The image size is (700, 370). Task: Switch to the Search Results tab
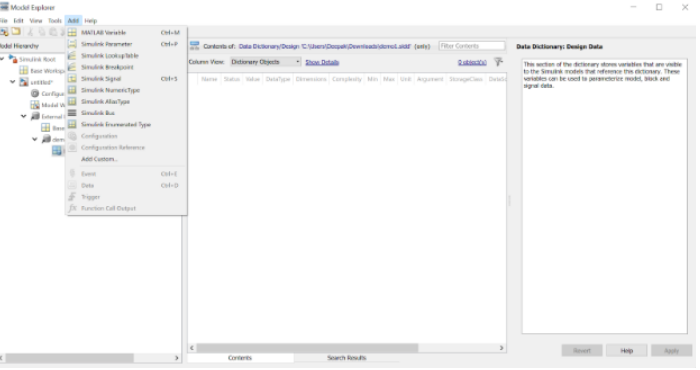click(346, 358)
